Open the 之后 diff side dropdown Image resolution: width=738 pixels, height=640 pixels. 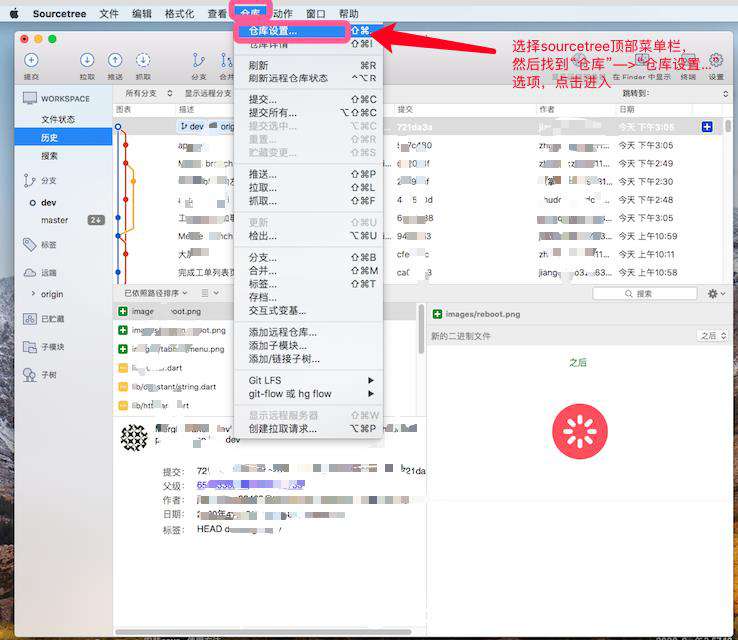tap(713, 336)
